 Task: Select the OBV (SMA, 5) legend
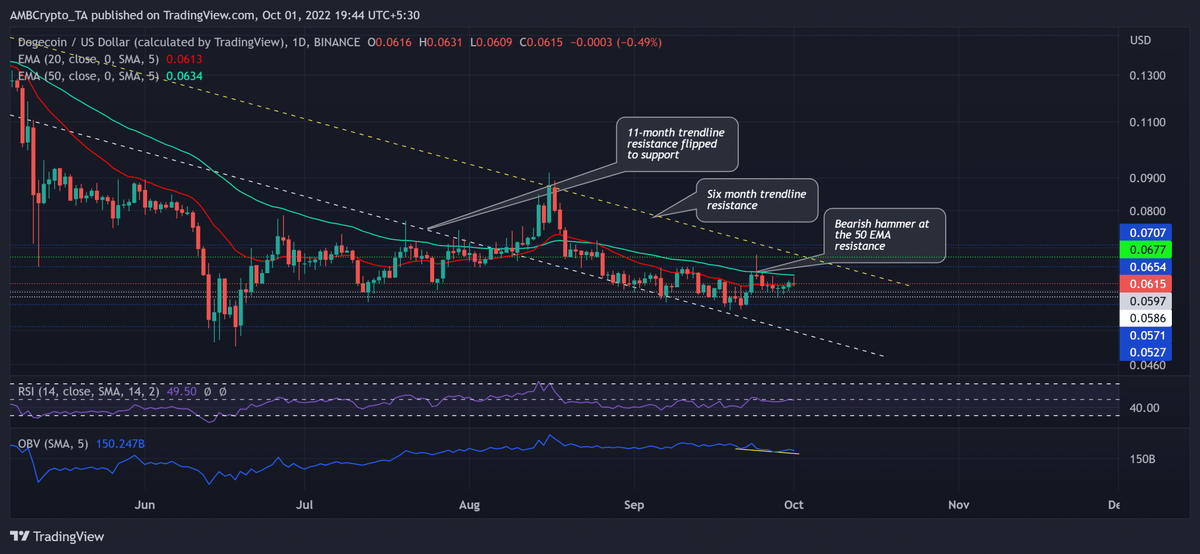tap(54, 443)
